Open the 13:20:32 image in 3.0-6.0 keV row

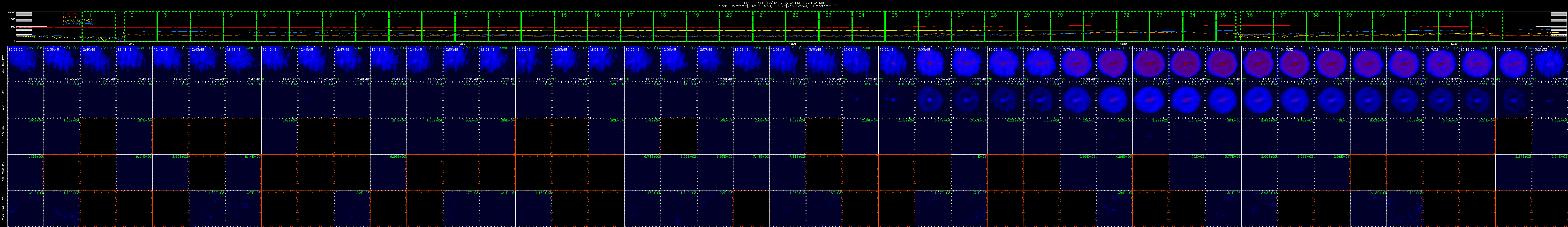(1550, 64)
